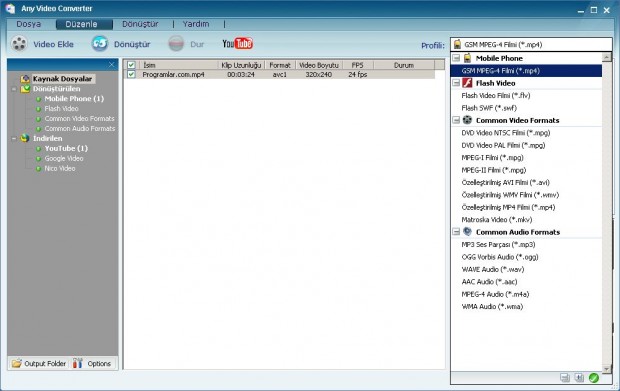
Task: Sort by Video Boyutu column header
Action: 319,65
